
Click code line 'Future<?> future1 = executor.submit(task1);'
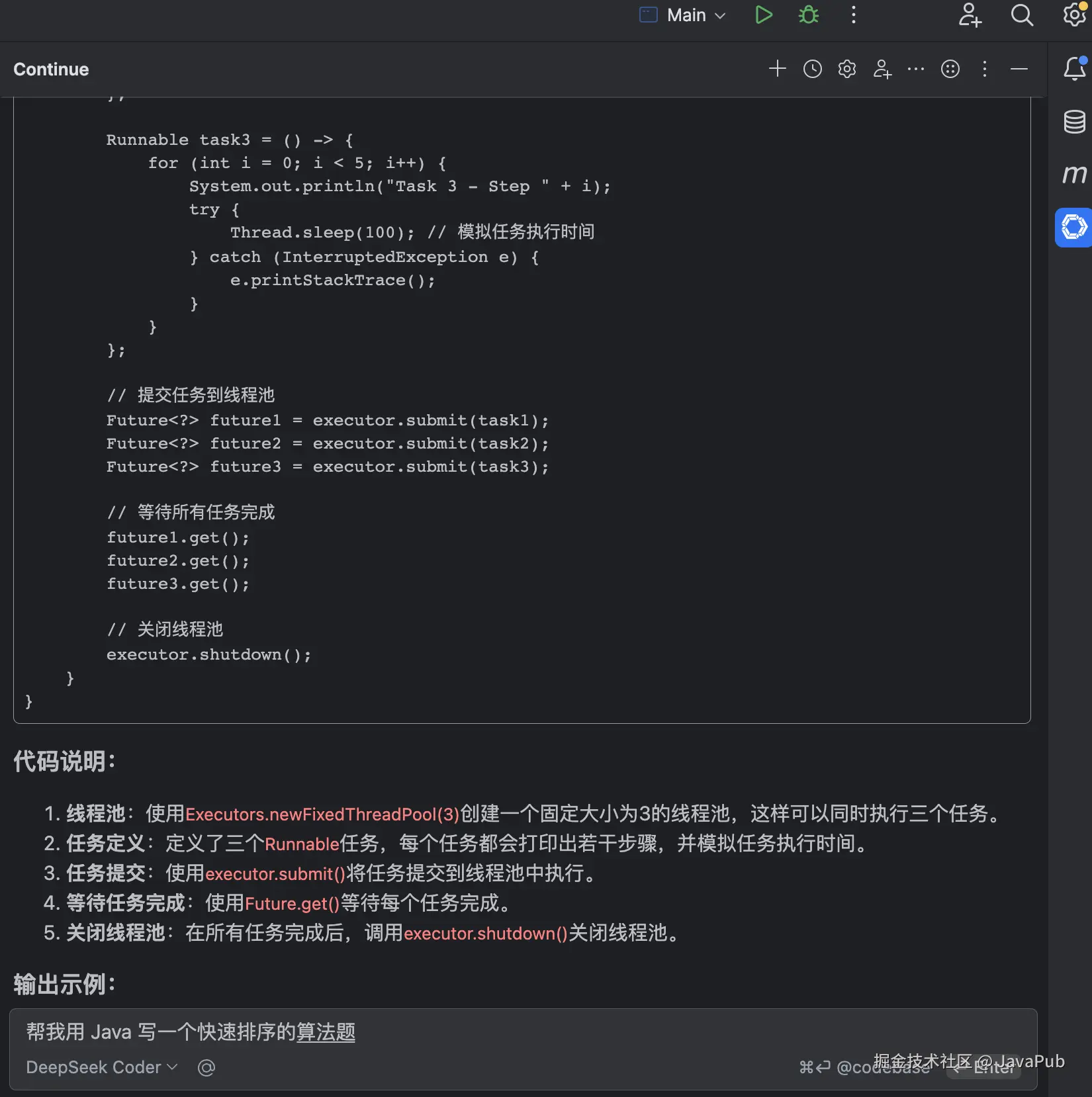coord(328,420)
